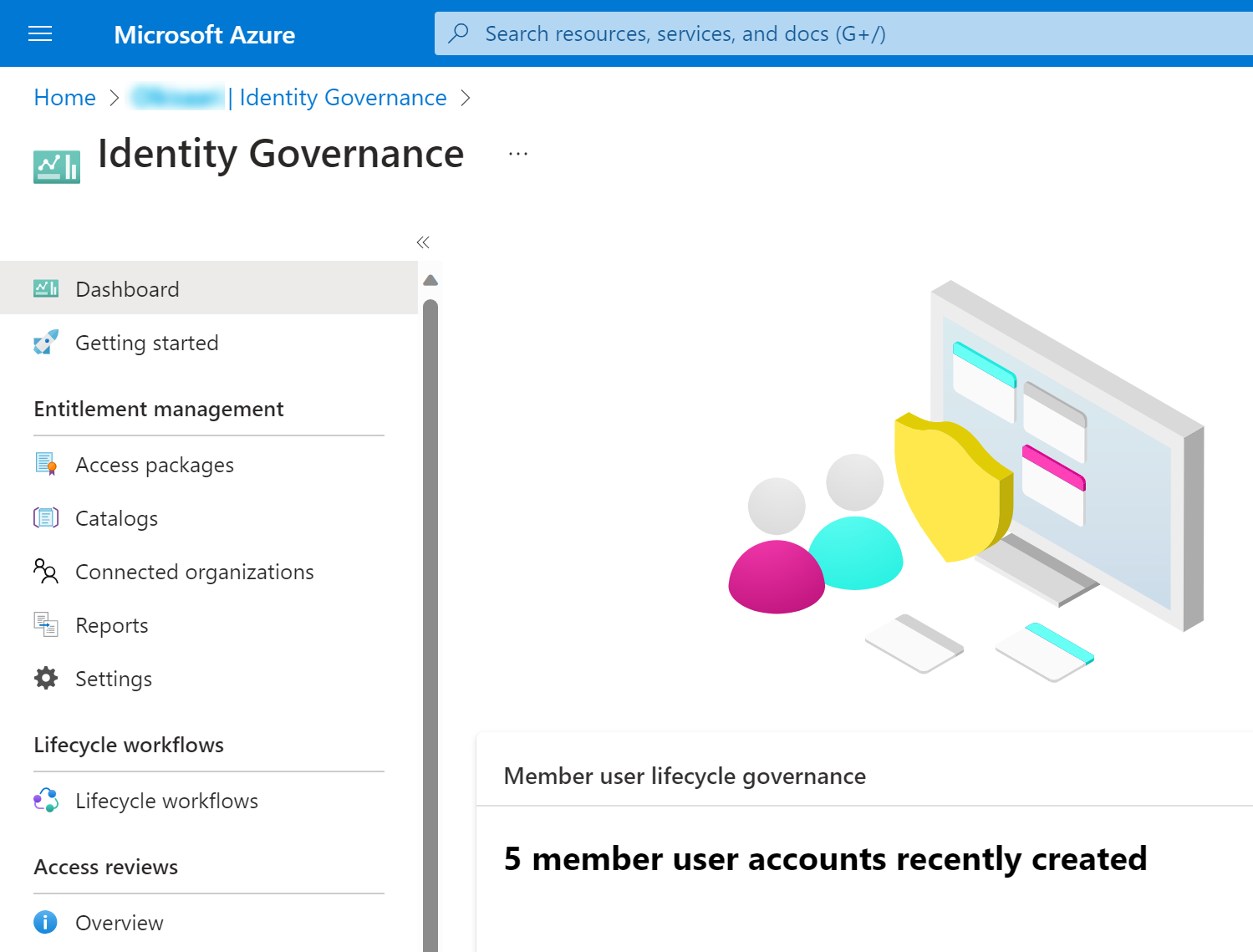Click the Entitlement management section heading
Image resolution: width=1253 pixels, height=952 pixels.
tap(159, 409)
